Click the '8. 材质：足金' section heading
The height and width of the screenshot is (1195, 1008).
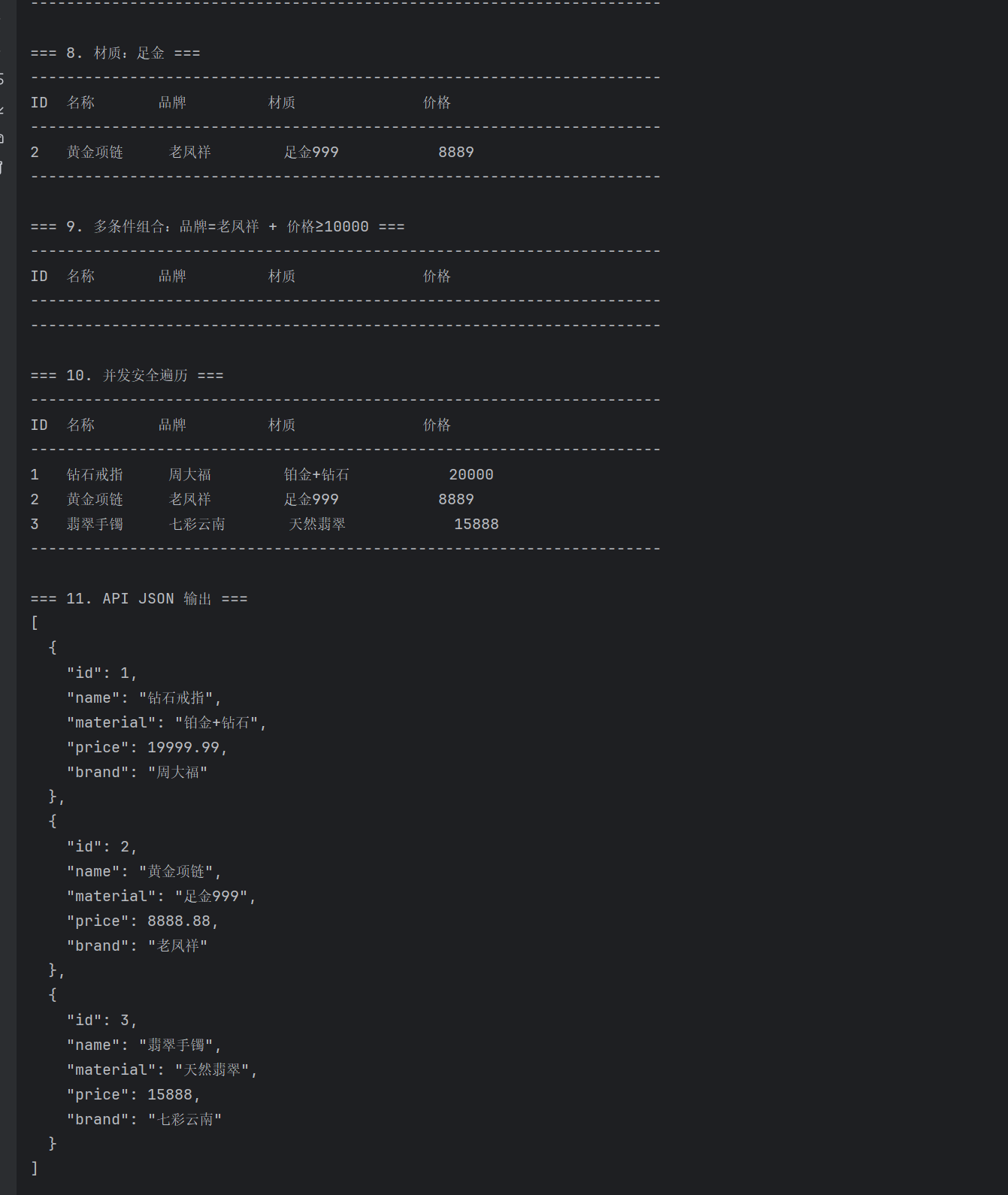(x=115, y=53)
